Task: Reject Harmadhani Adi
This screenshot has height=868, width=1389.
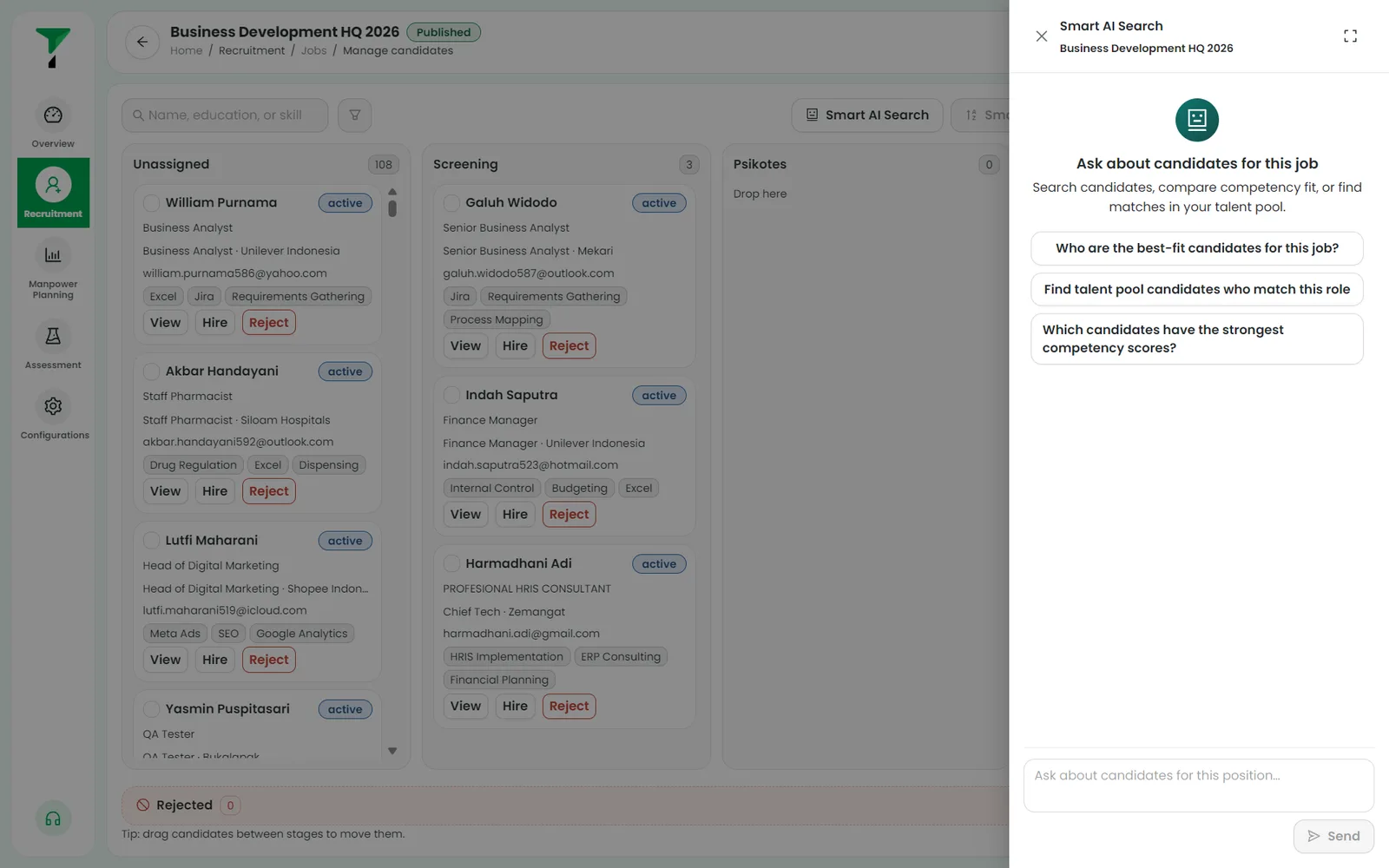Action: (569, 706)
